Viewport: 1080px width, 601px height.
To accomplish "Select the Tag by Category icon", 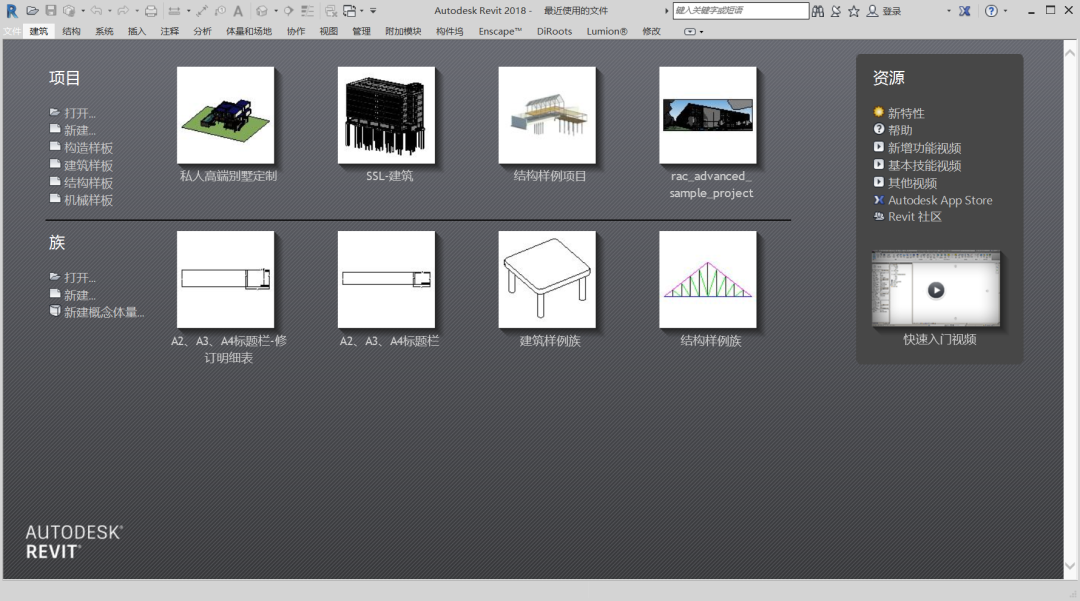I will point(220,11).
